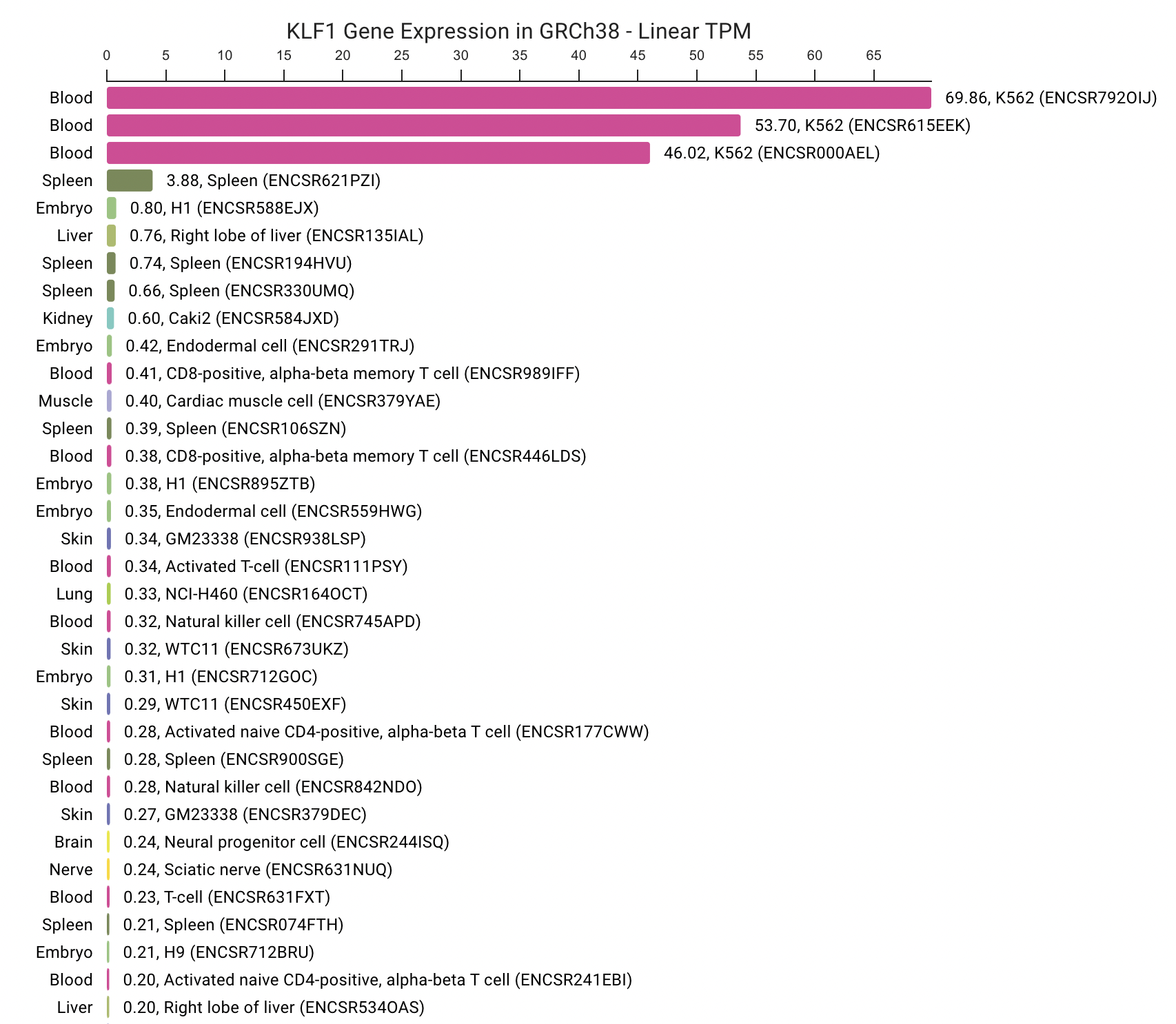
Task: Select the longest K562 bar (69.86 TPM)
Action: pos(517,97)
